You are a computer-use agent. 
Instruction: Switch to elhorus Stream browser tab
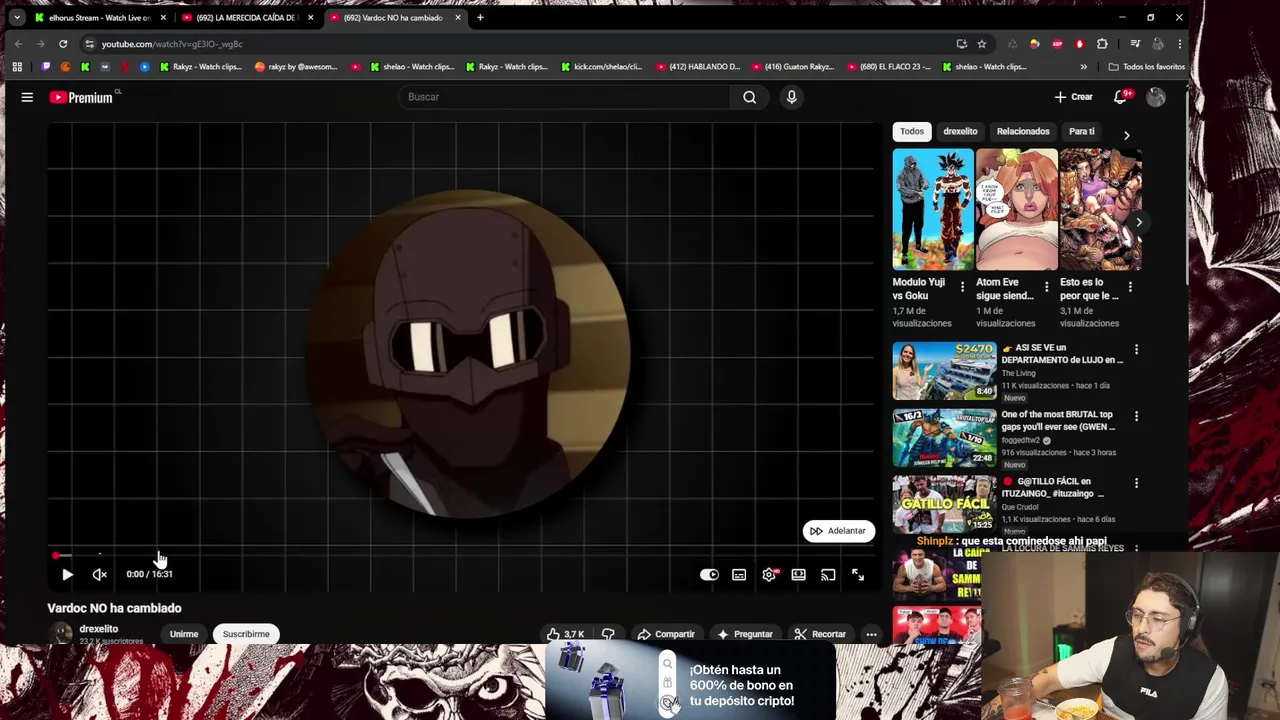100,17
